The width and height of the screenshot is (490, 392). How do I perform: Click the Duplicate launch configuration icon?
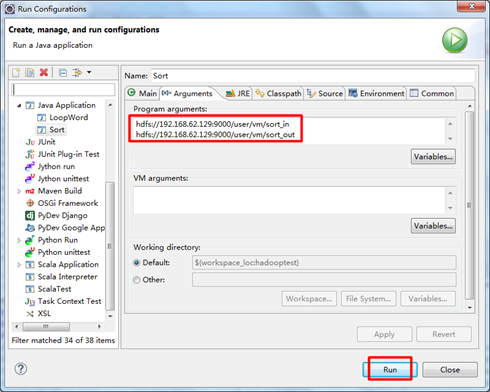click(30, 72)
